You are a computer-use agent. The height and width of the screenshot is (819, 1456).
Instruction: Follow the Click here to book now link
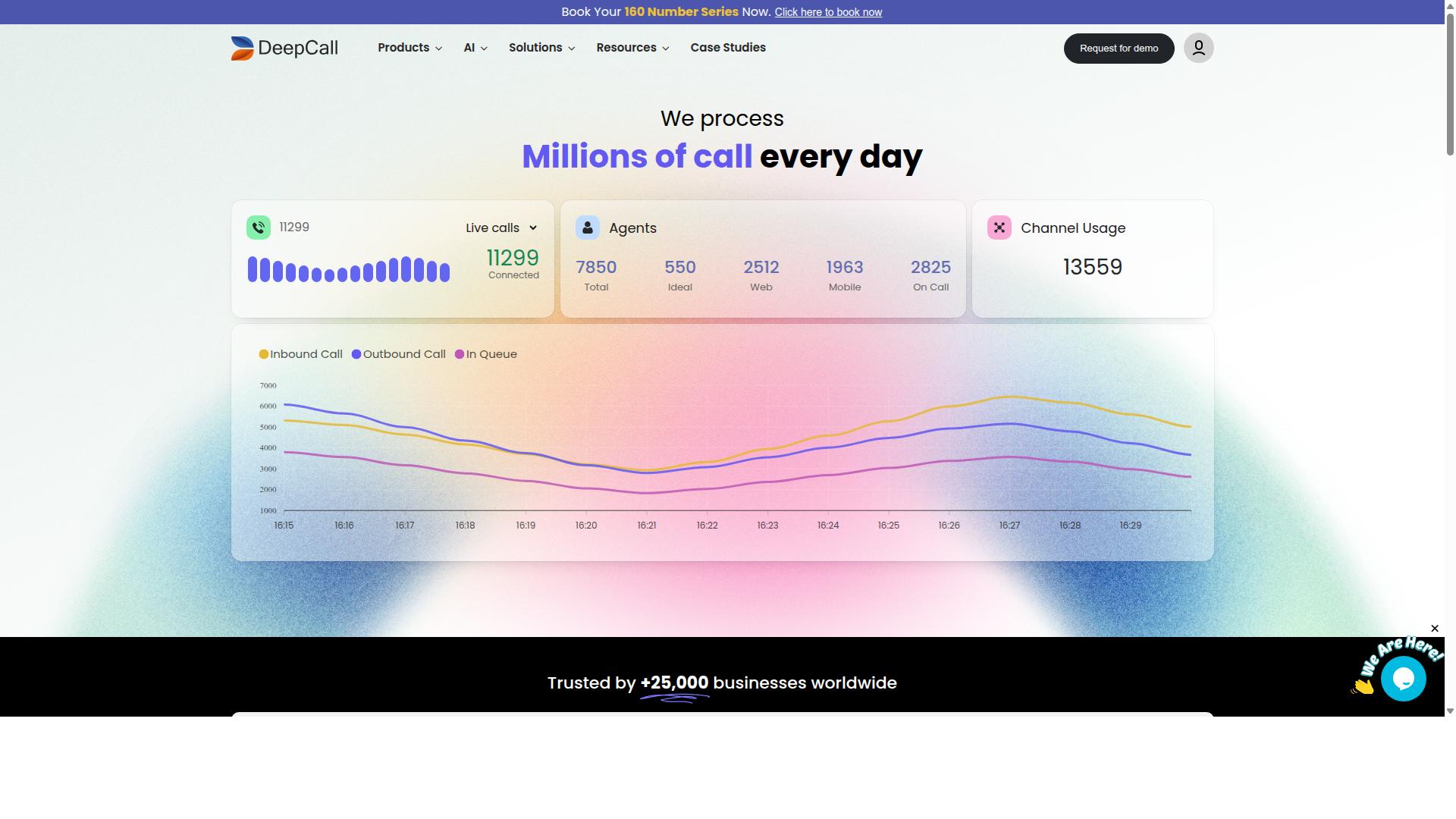point(828,12)
